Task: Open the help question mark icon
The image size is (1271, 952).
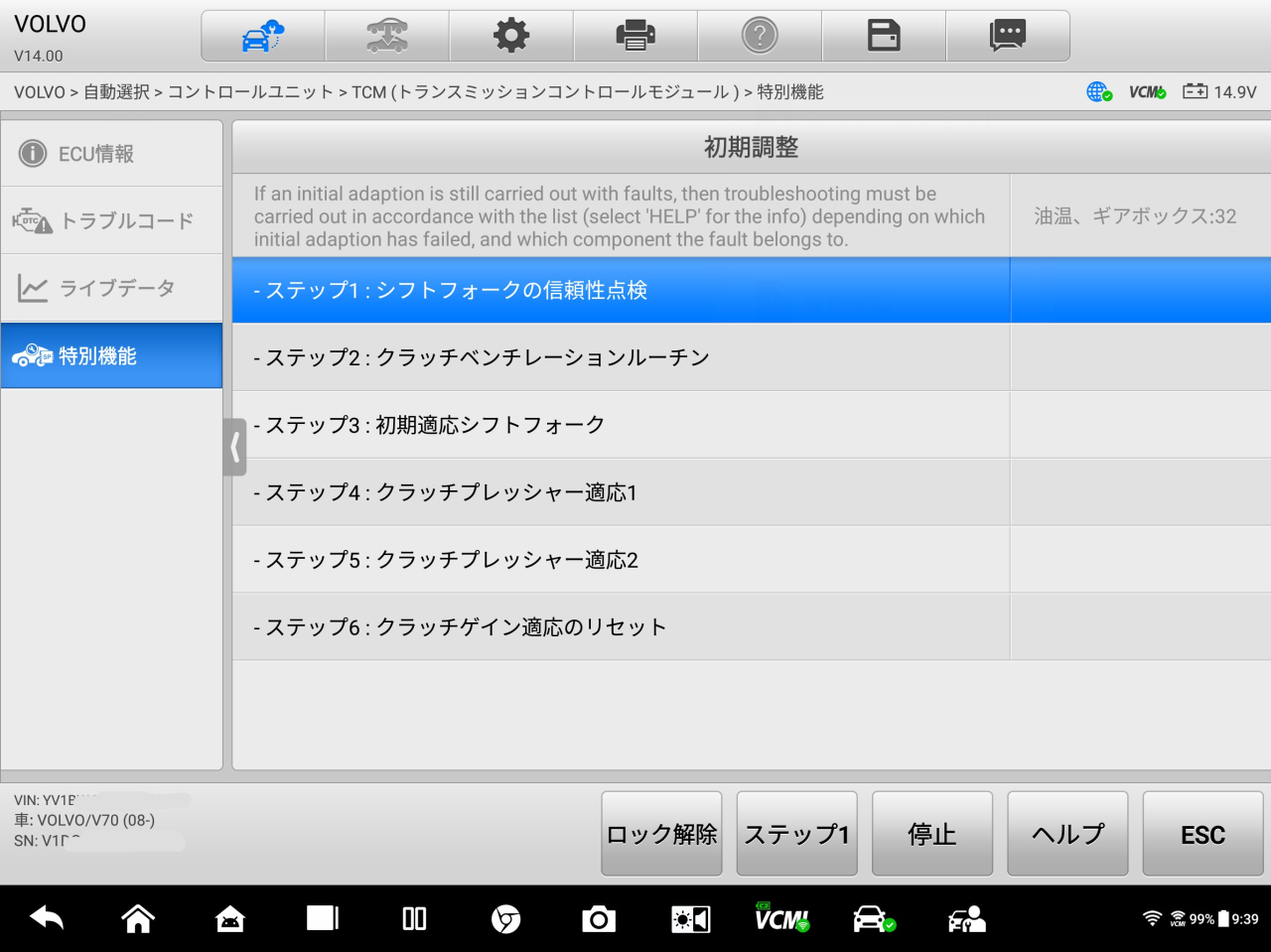Action: click(x=760, y=37)
